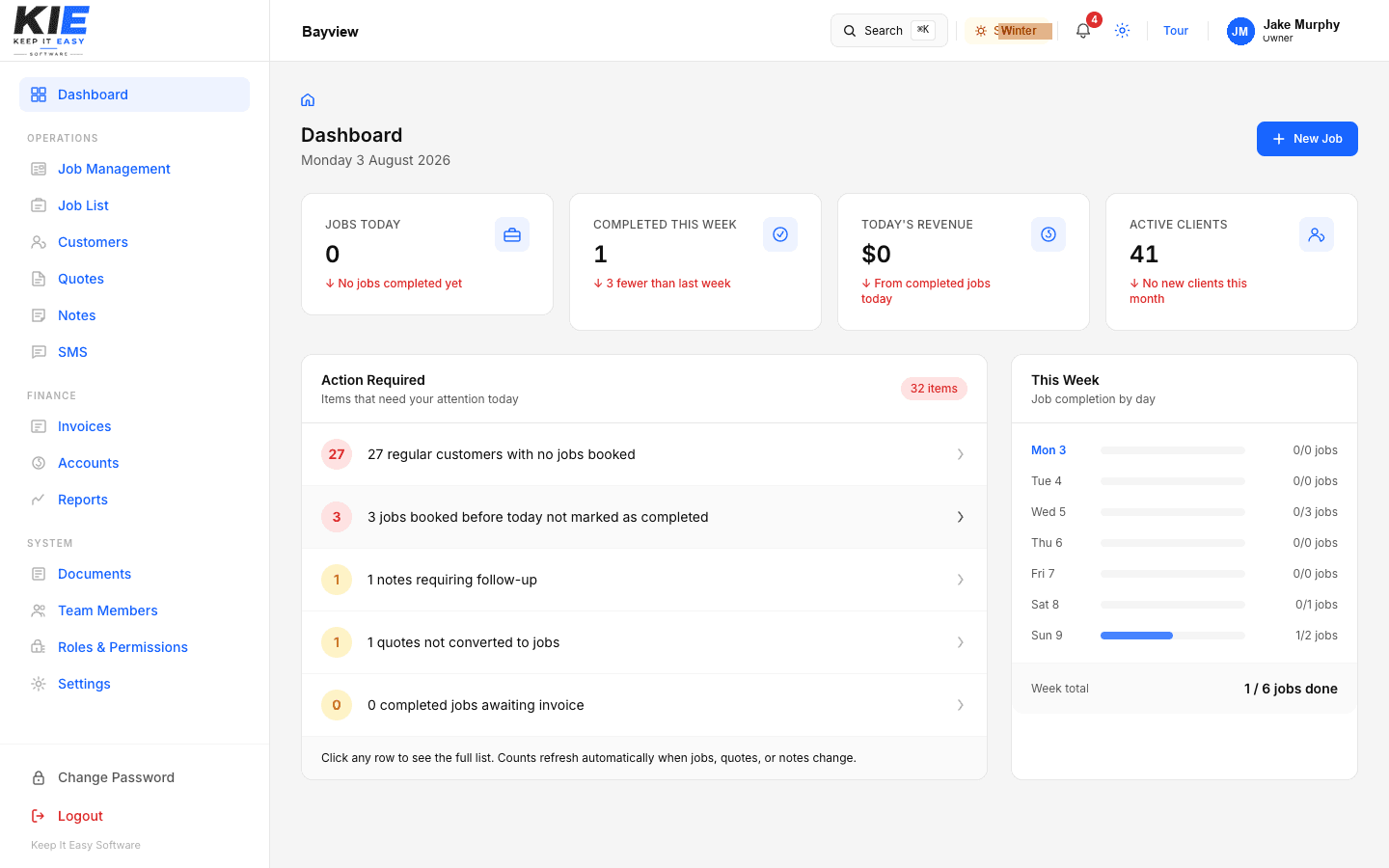Click the 32 items badge
The width and height of the screenshot is (1389, 868).
[934, 389]
